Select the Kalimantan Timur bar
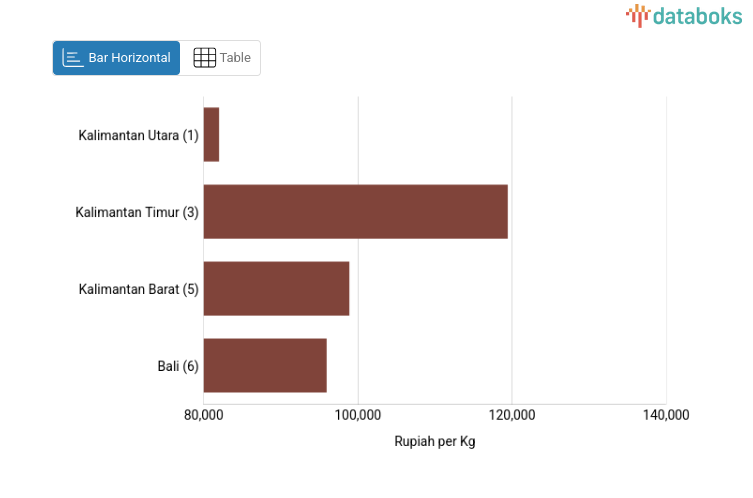This screenshot has width=753, height=498. tap(355, 211)
